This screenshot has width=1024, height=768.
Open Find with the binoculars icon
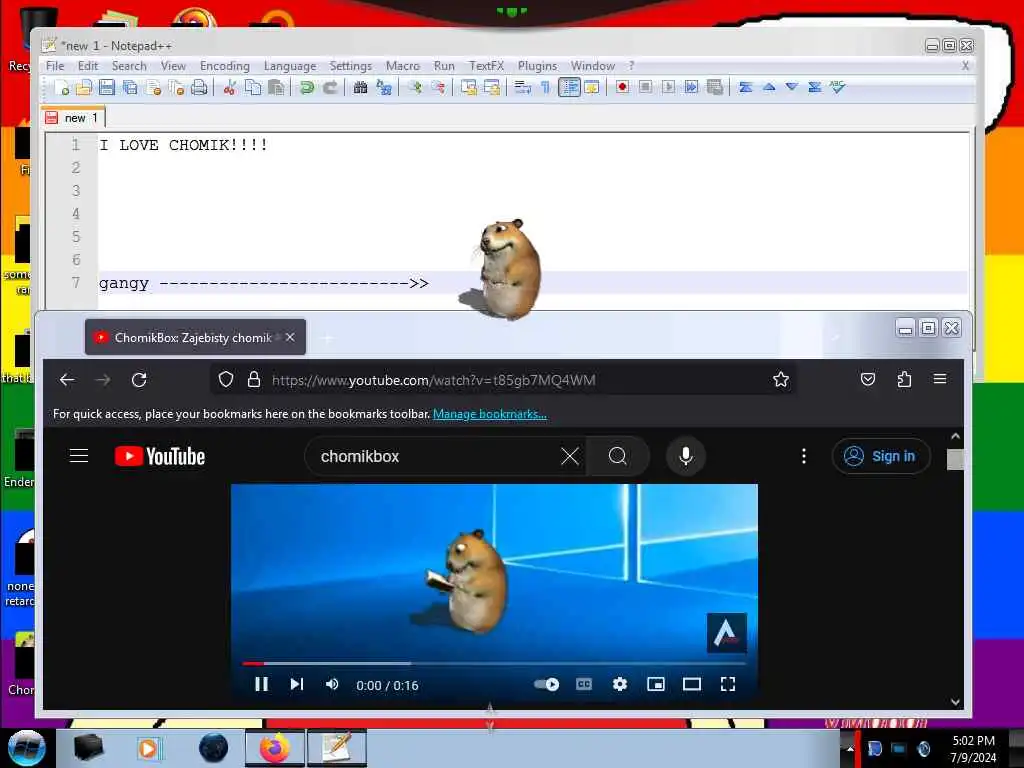(x=360, y=88)
